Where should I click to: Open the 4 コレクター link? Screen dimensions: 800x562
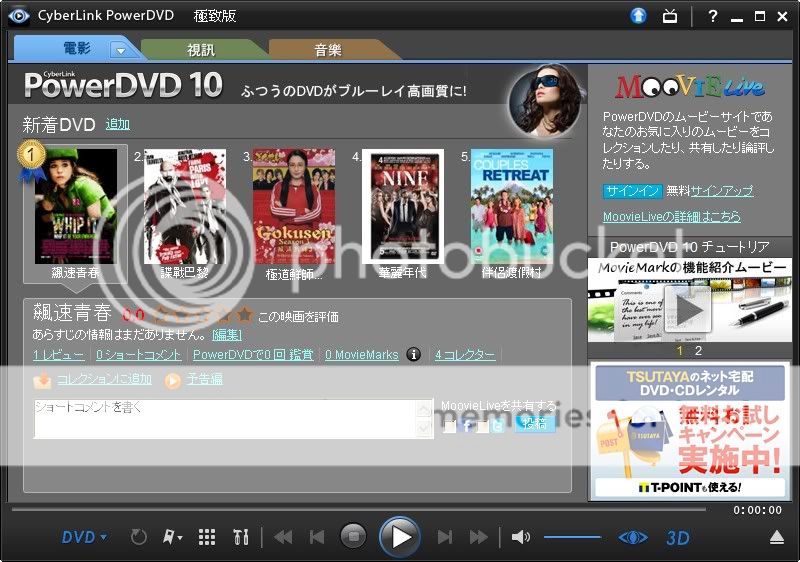[x=465, y=354]
